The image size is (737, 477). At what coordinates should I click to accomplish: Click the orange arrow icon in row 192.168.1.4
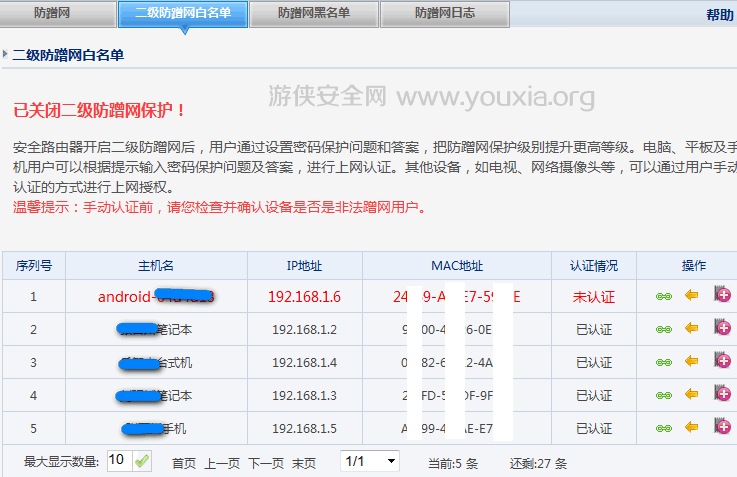pos(691,361)
